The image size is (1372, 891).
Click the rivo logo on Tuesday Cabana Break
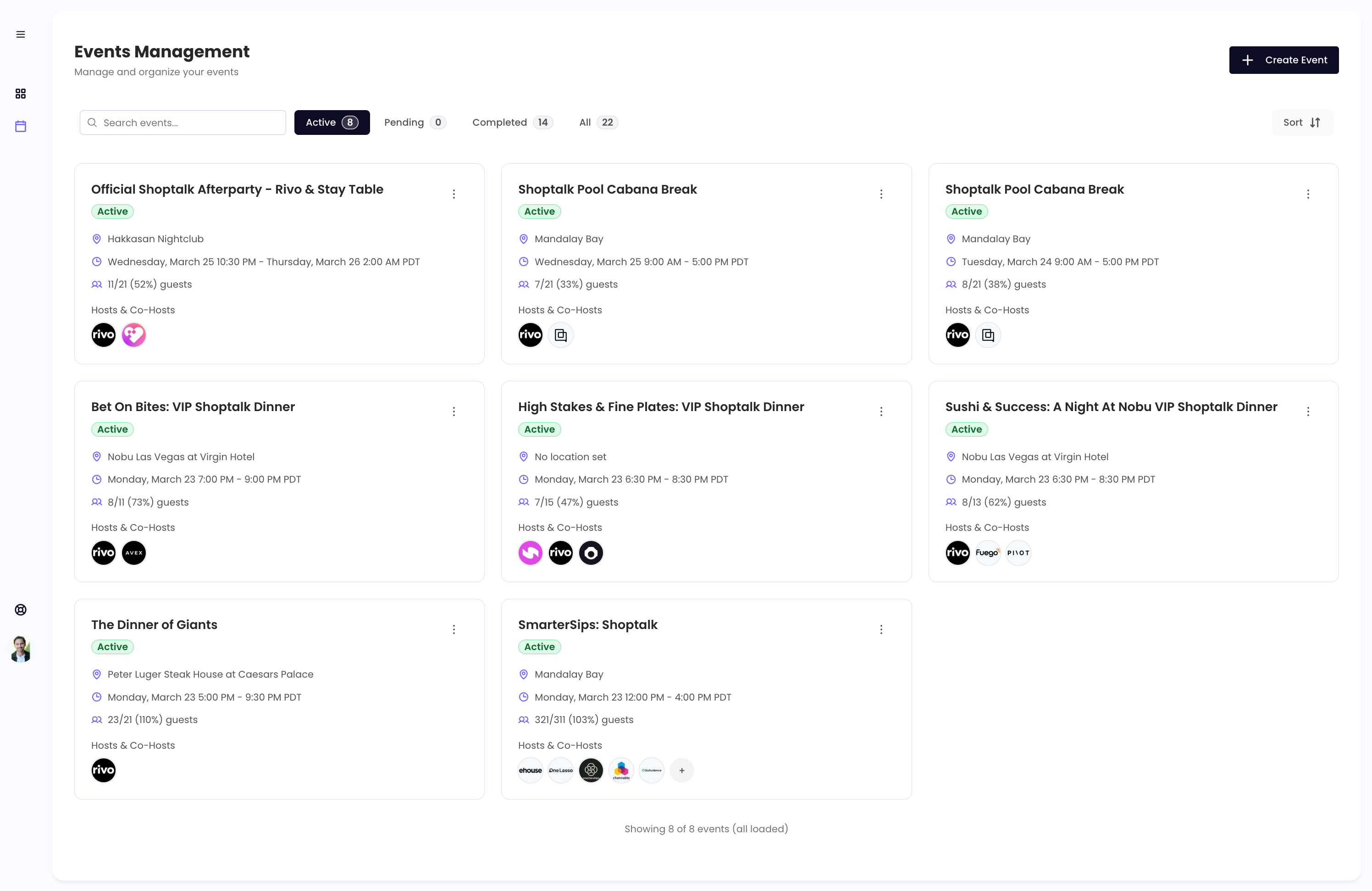[x=958, y=335]
